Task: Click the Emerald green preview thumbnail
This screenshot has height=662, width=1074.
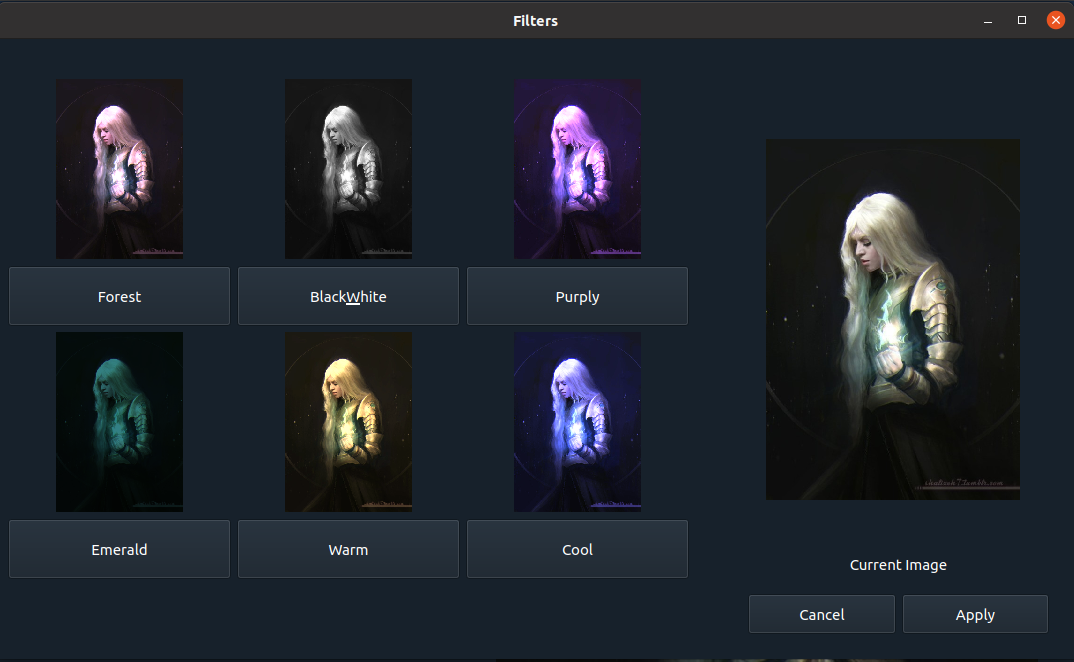Action: point(119,422)
